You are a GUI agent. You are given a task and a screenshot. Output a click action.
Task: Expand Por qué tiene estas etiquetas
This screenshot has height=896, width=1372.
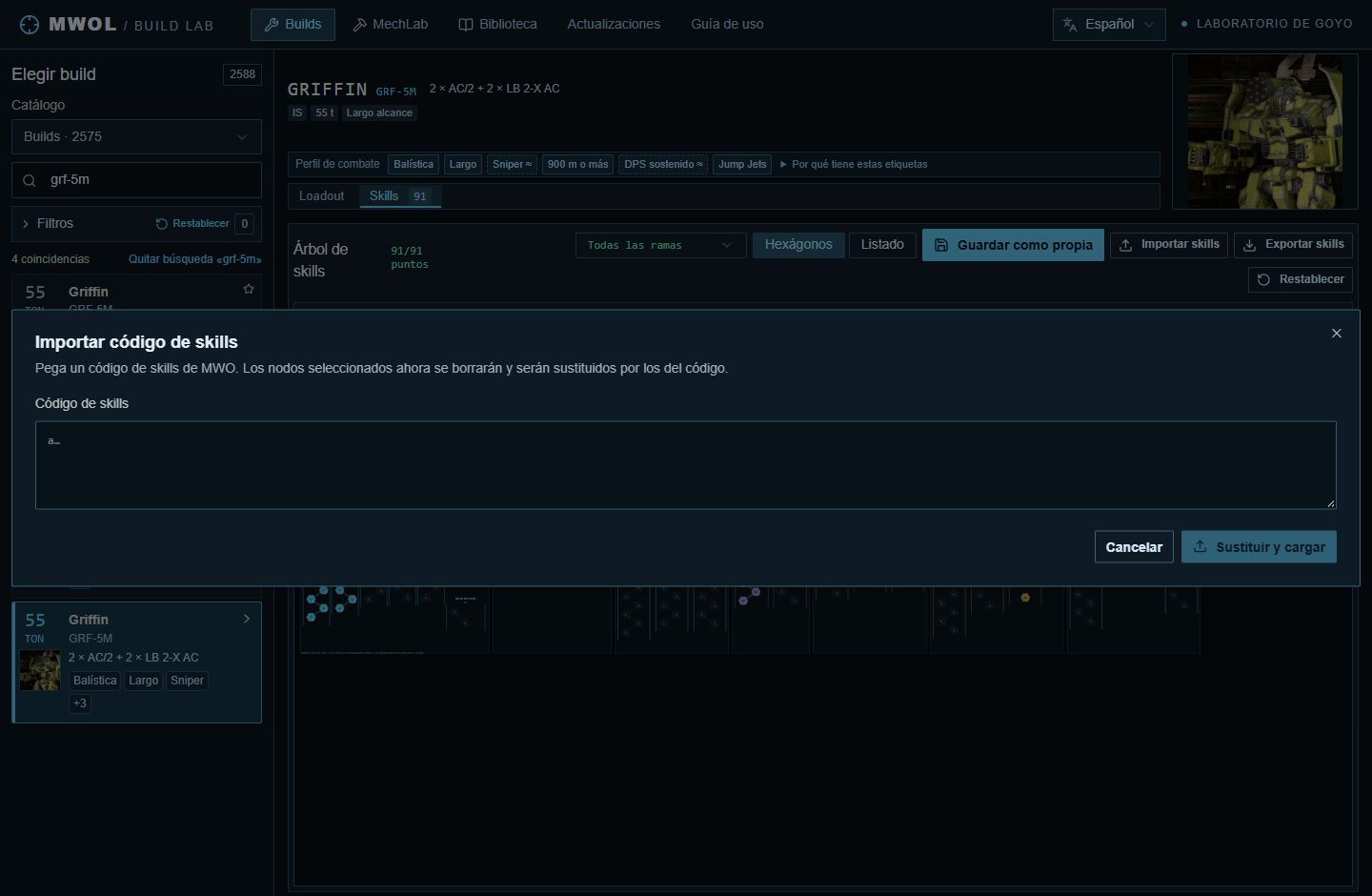click(x=854, y=165)
